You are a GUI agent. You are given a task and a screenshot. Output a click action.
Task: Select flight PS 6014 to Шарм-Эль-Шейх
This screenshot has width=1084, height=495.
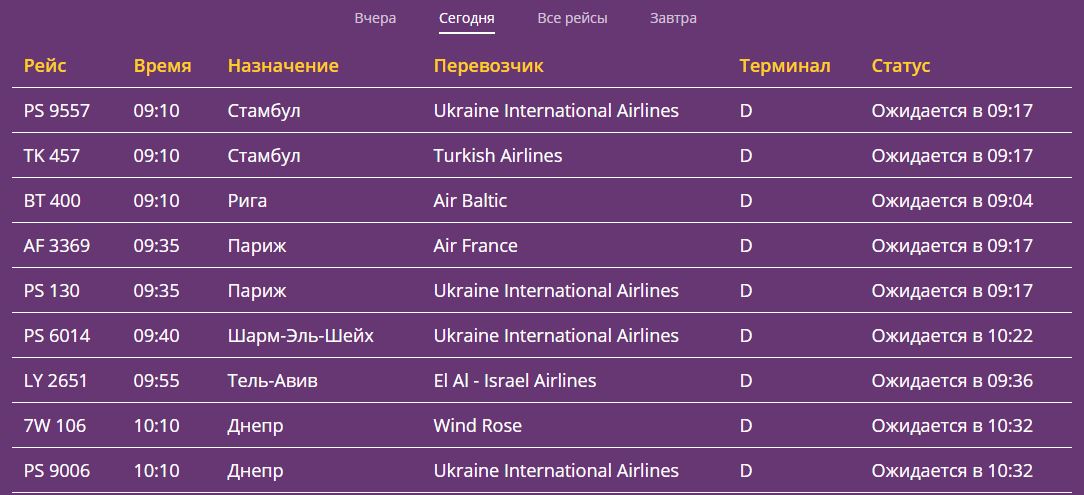pyautogui.click(x=57, y=336)
